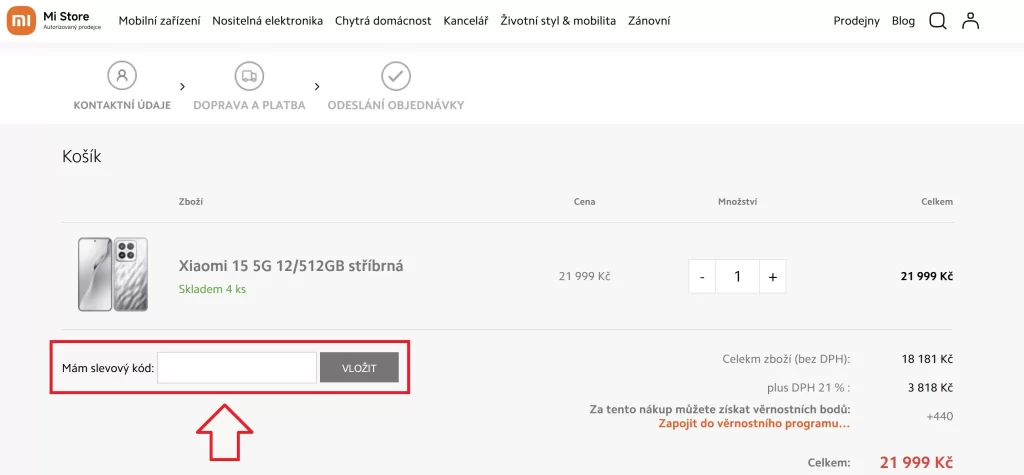
Task: Click the +440 loyalty points value
Action: (x=940, y=416)
